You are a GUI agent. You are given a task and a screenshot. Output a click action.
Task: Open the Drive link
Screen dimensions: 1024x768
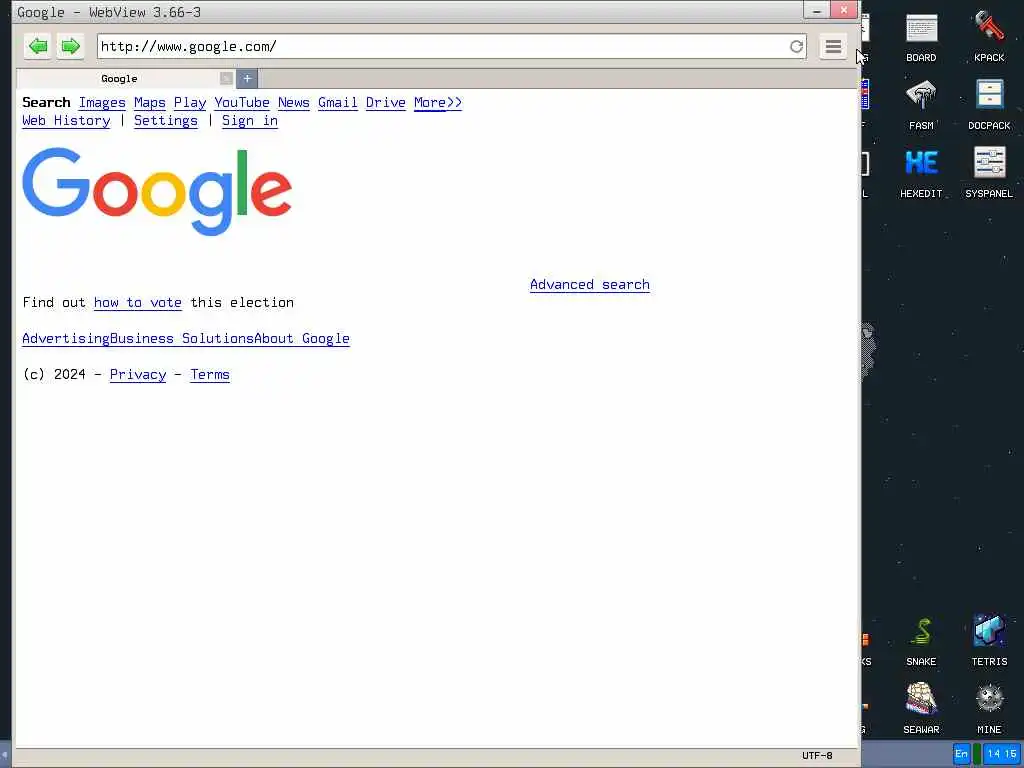click(385, 103)
